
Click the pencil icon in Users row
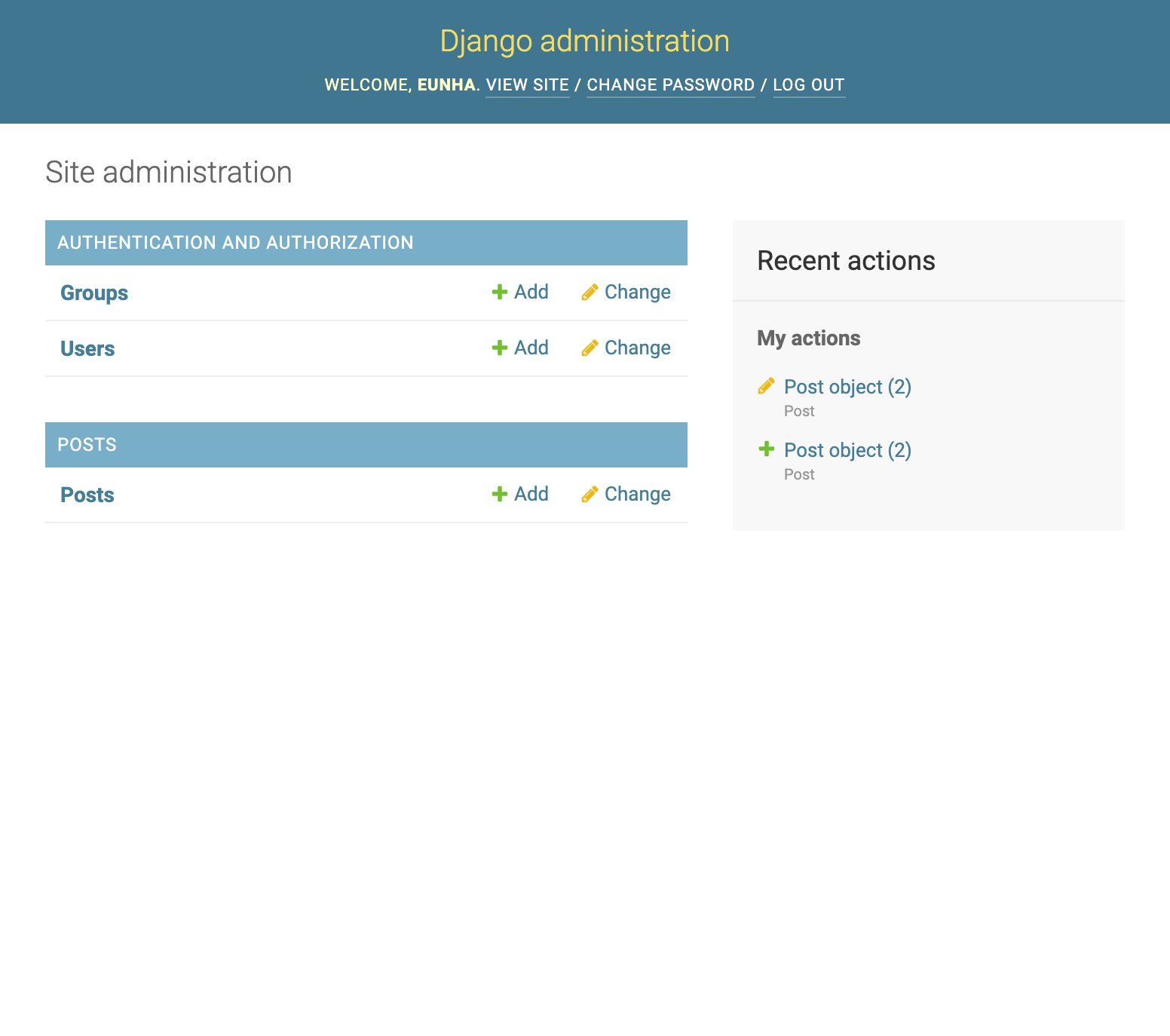tap(590, 348)
